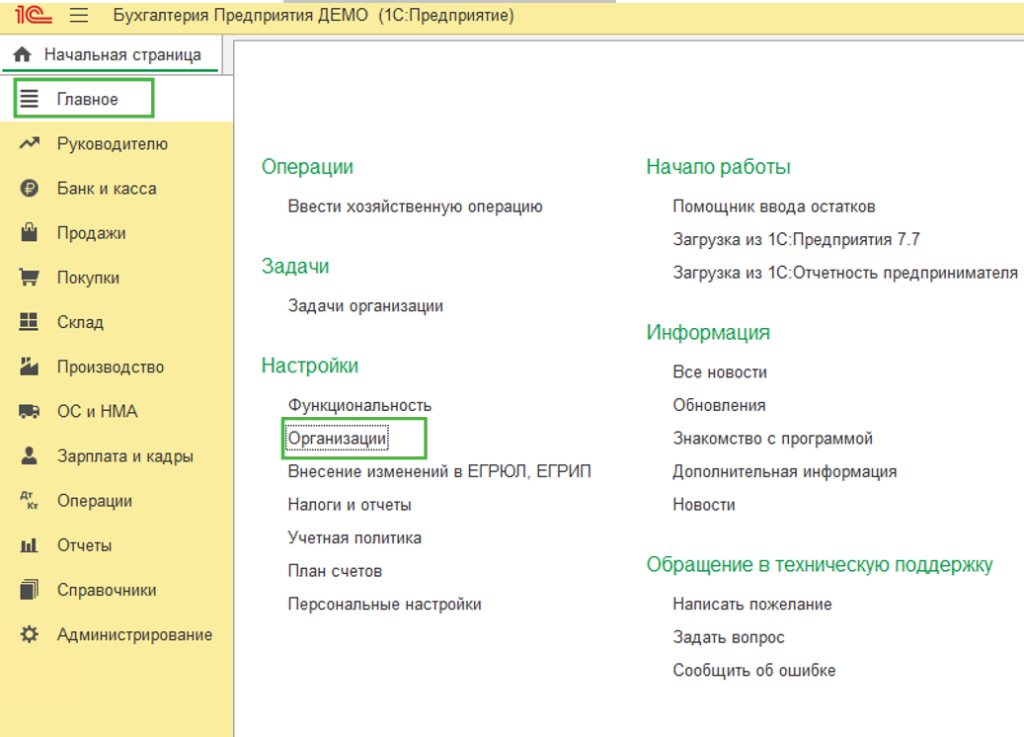Open the Организации link

[x=338, y=439]
